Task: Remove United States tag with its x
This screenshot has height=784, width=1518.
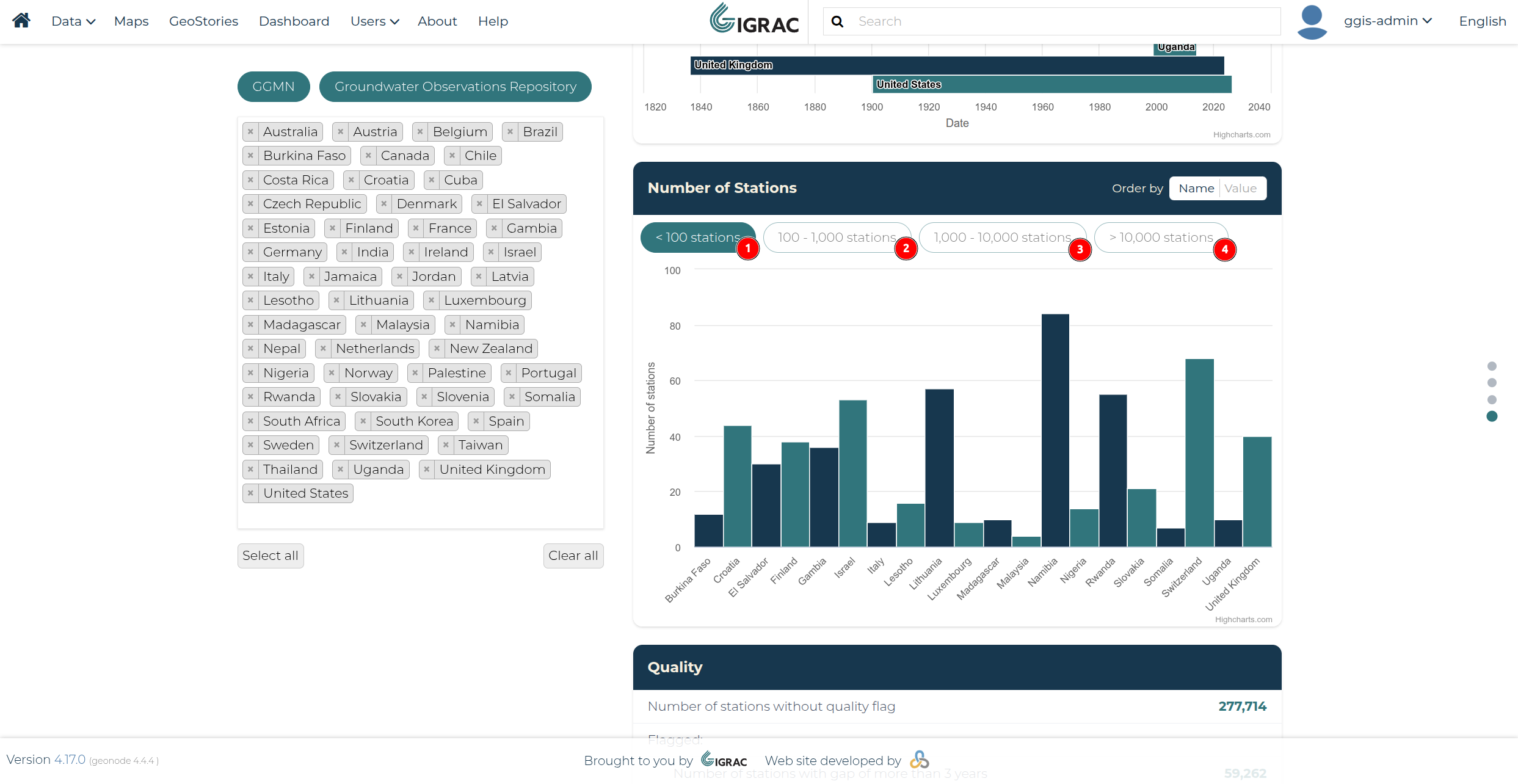Action: point(250,493)
